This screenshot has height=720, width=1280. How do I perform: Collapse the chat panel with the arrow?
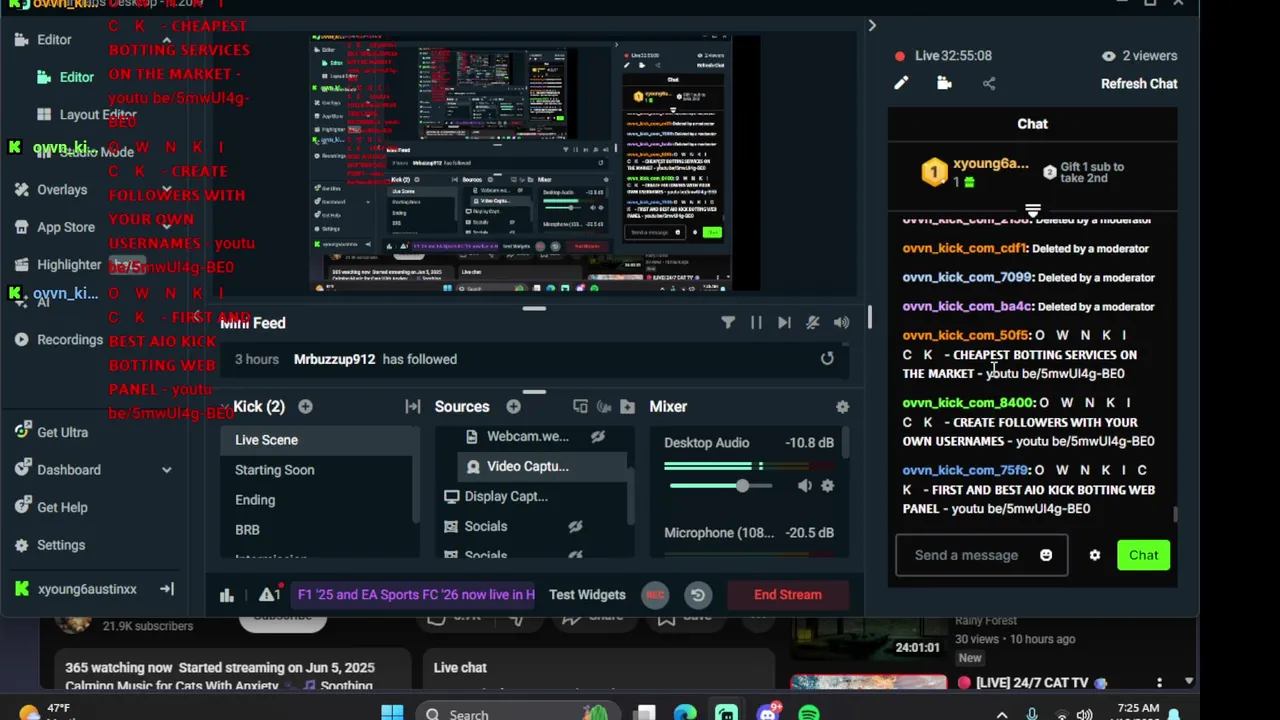(x=872, y=25)
